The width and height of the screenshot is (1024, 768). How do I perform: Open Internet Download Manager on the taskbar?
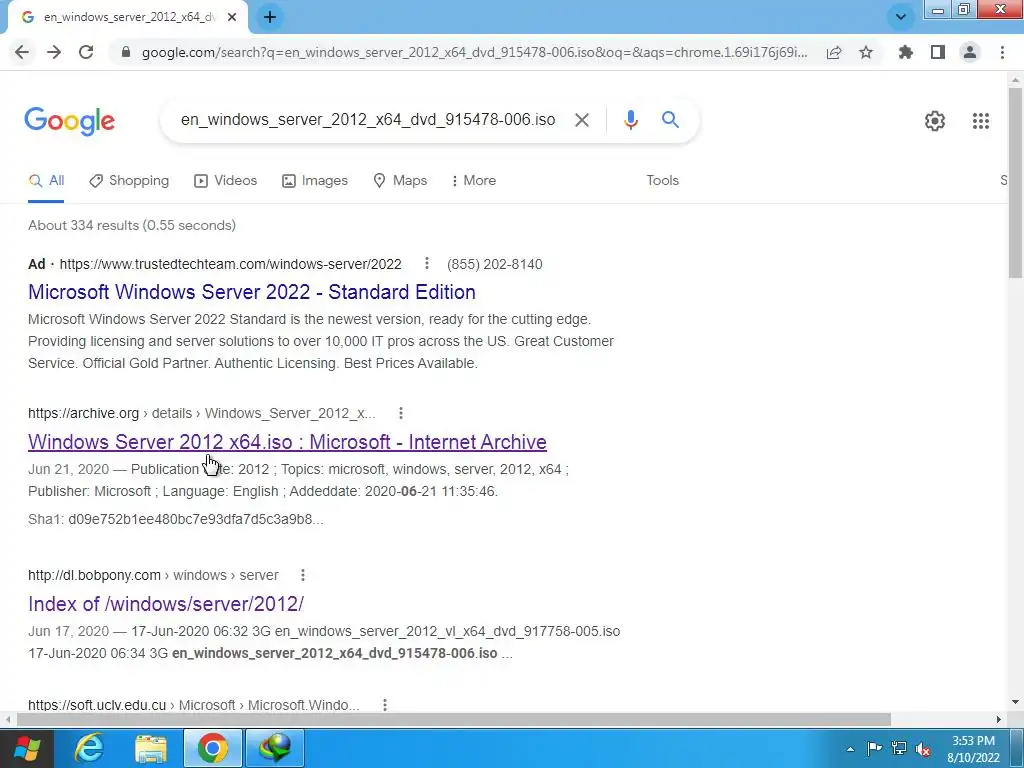(275, 748)
